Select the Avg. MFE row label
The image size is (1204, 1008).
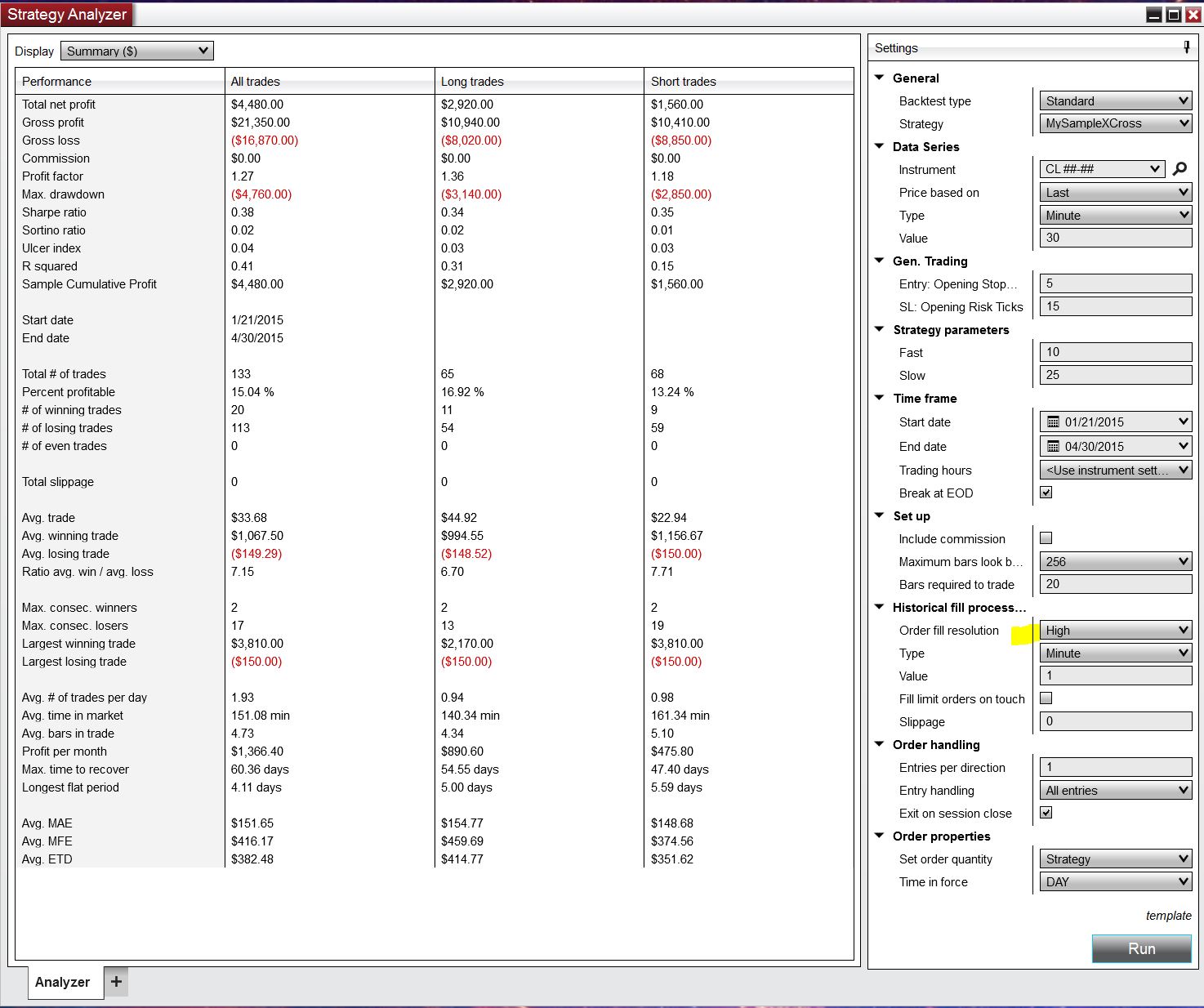pos(47,841)
